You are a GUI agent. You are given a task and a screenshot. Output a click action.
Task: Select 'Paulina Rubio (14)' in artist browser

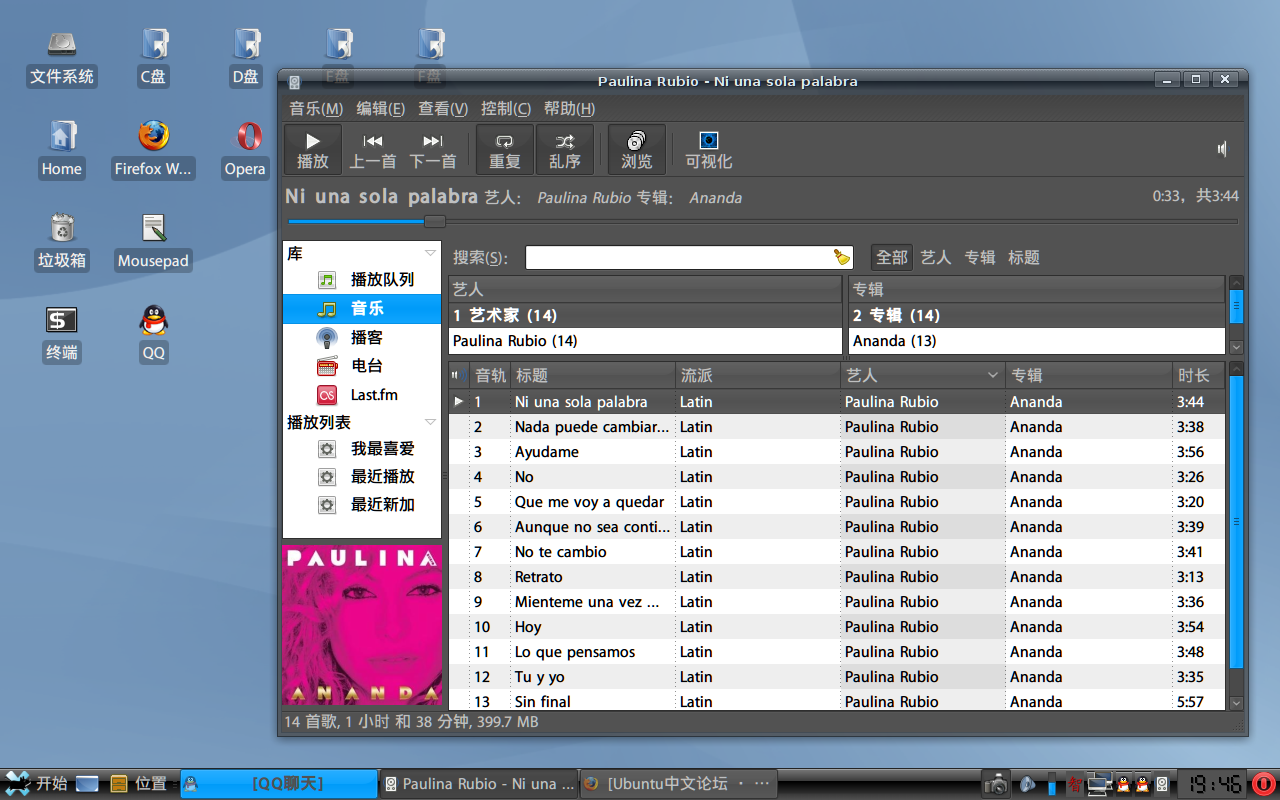(x=645, y=341)
